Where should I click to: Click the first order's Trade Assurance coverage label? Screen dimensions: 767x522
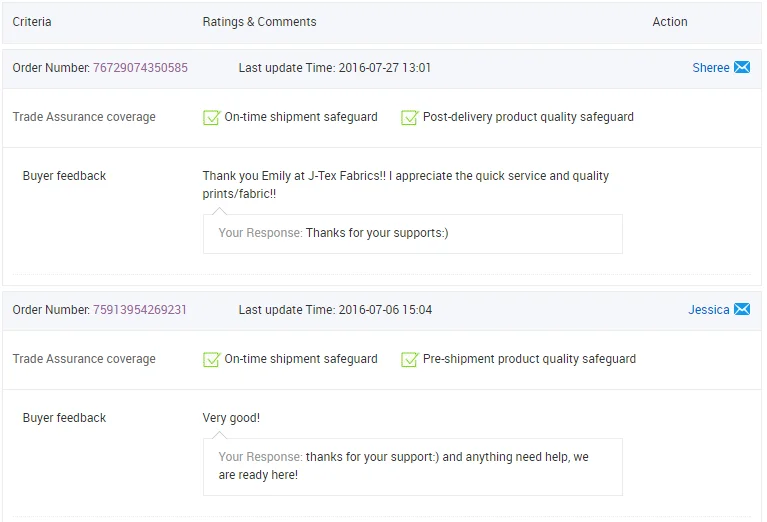point(84,117)
